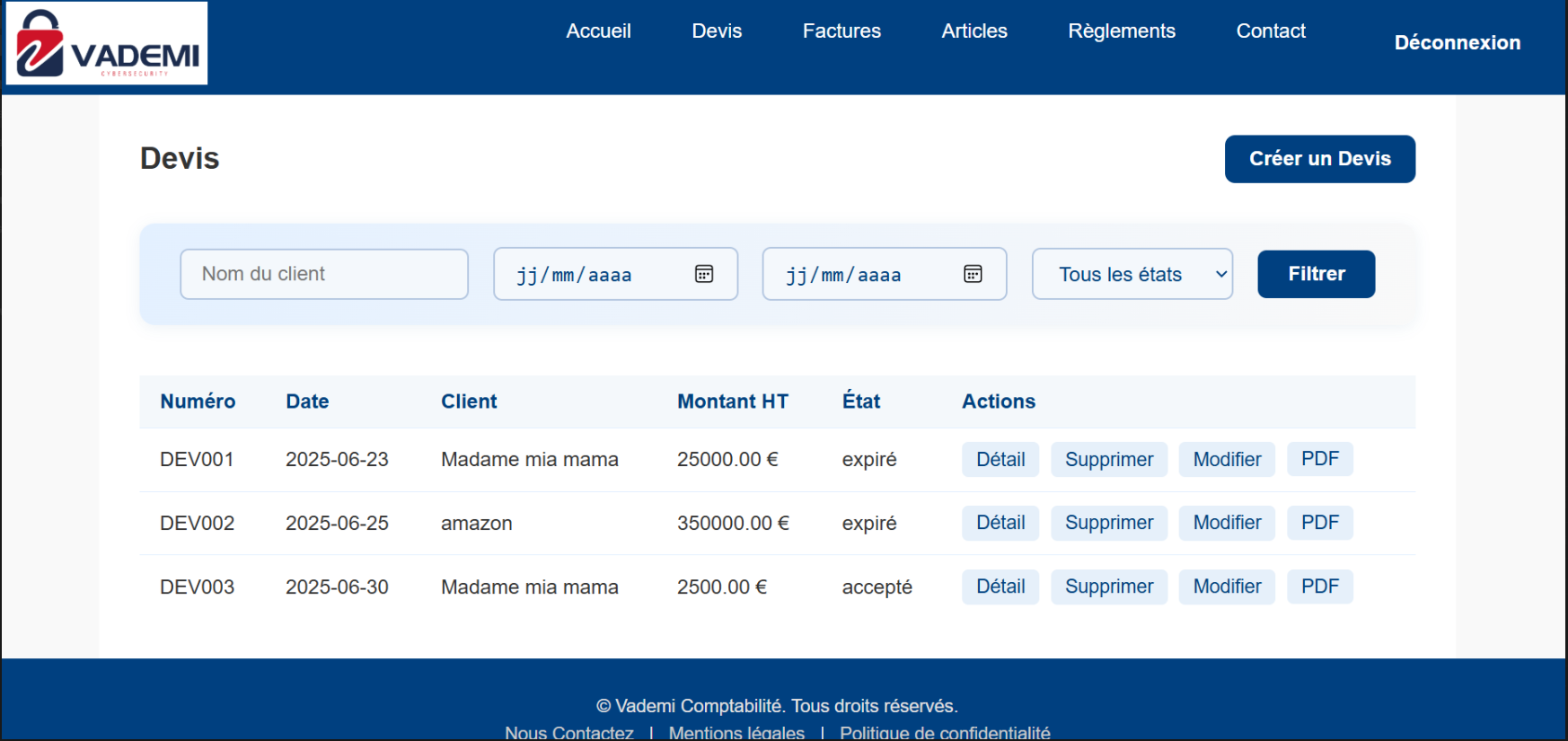This screenshot has width=1568, height=741.
Task: Click Modifier for DEV001
Action: point(1227,459)
